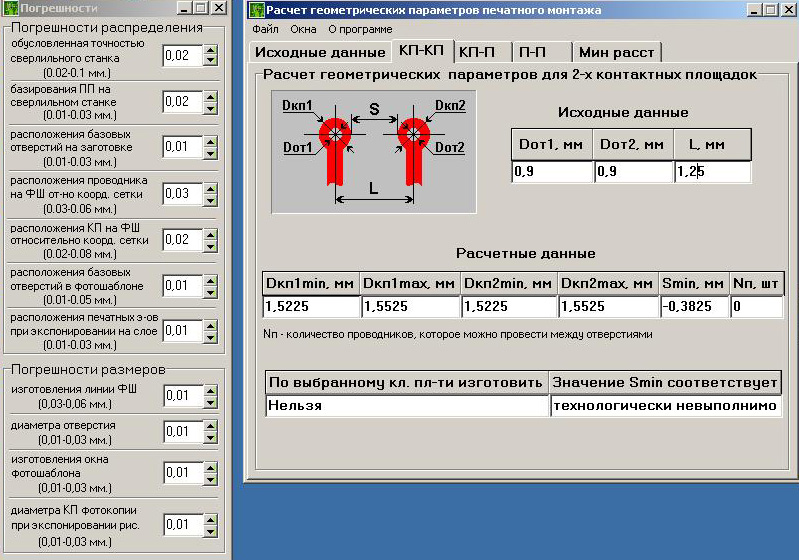Decrease изготовления окна фотошаблона error value

pos(210,478)
